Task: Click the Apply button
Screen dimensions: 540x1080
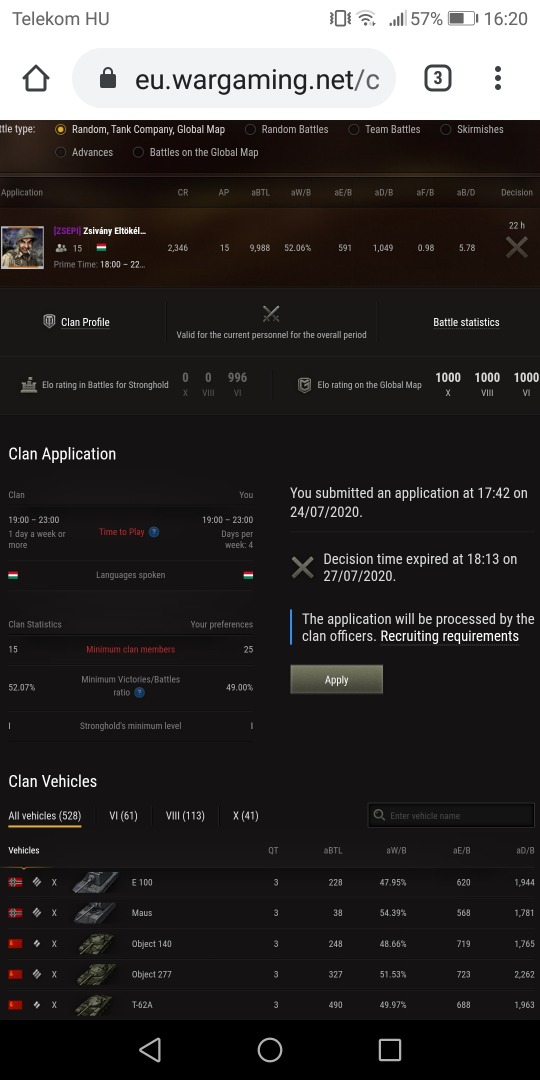Action: (336, 680)
